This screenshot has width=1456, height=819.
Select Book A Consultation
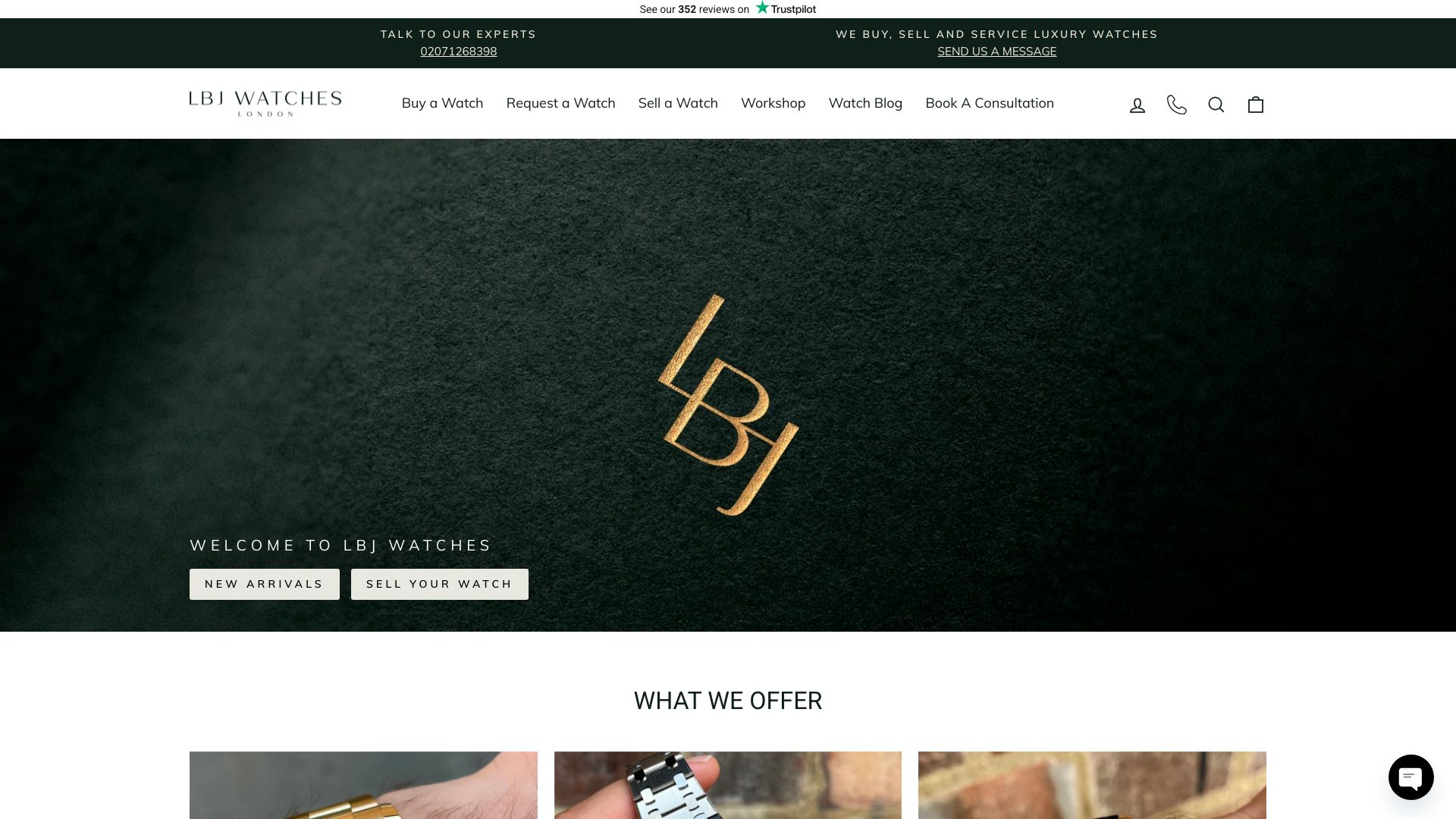tap(990, 103)
